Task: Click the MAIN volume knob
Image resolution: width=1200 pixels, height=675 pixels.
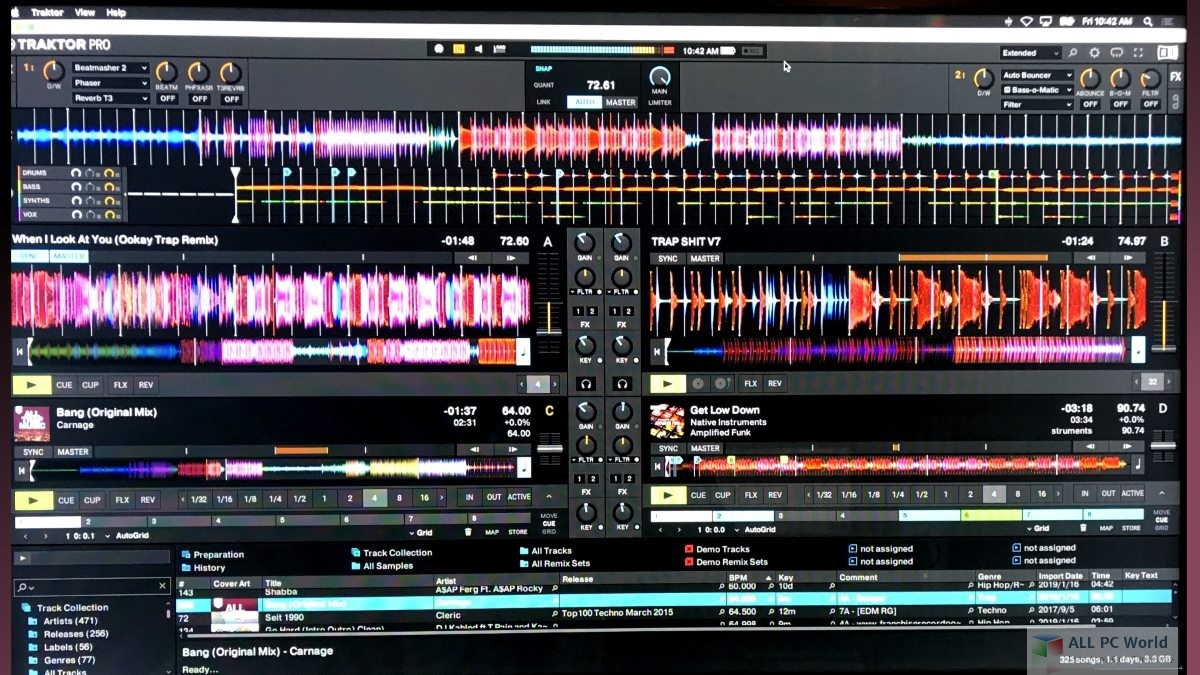Action: tap(659, 77)
